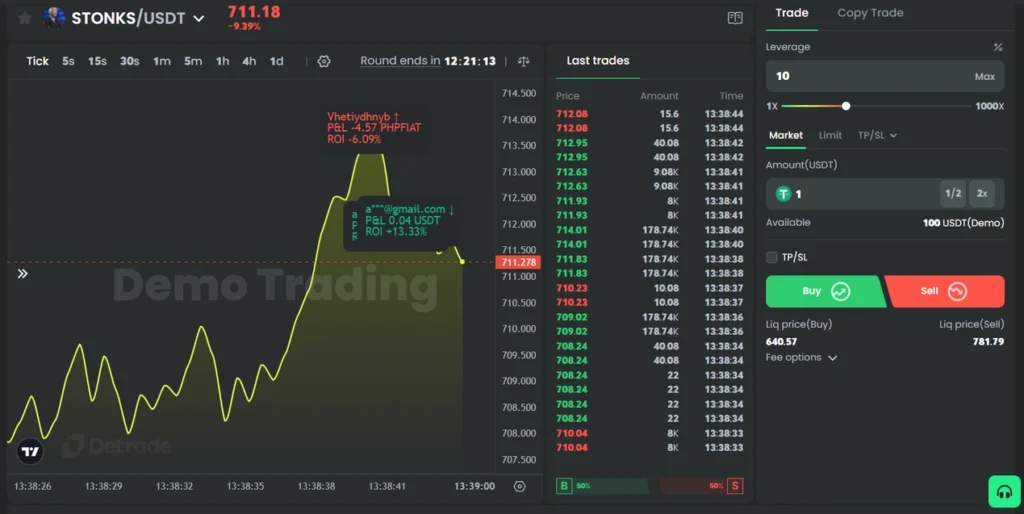
Task: Click the 640.57 buy liquidation price
Action: [781, 342]
